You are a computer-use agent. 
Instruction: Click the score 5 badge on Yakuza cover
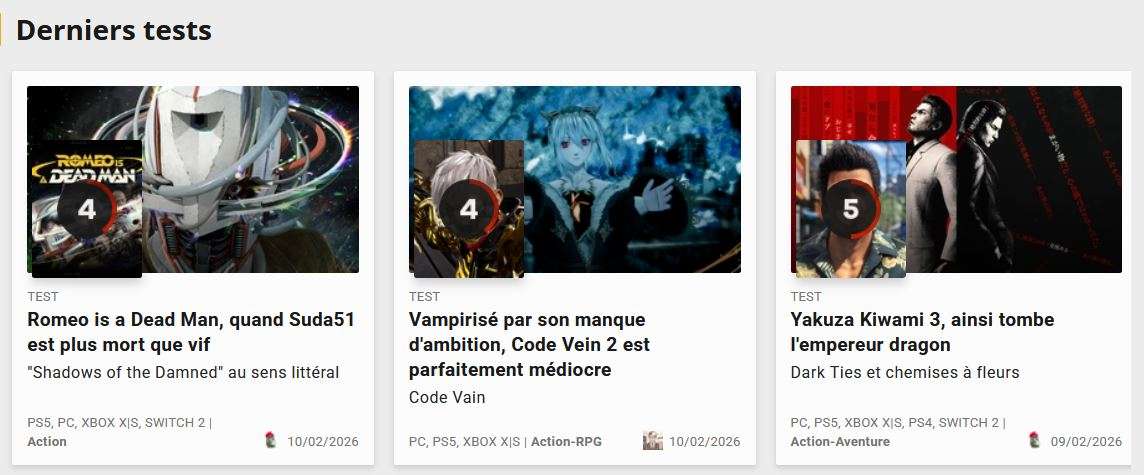tap(851, 209)
